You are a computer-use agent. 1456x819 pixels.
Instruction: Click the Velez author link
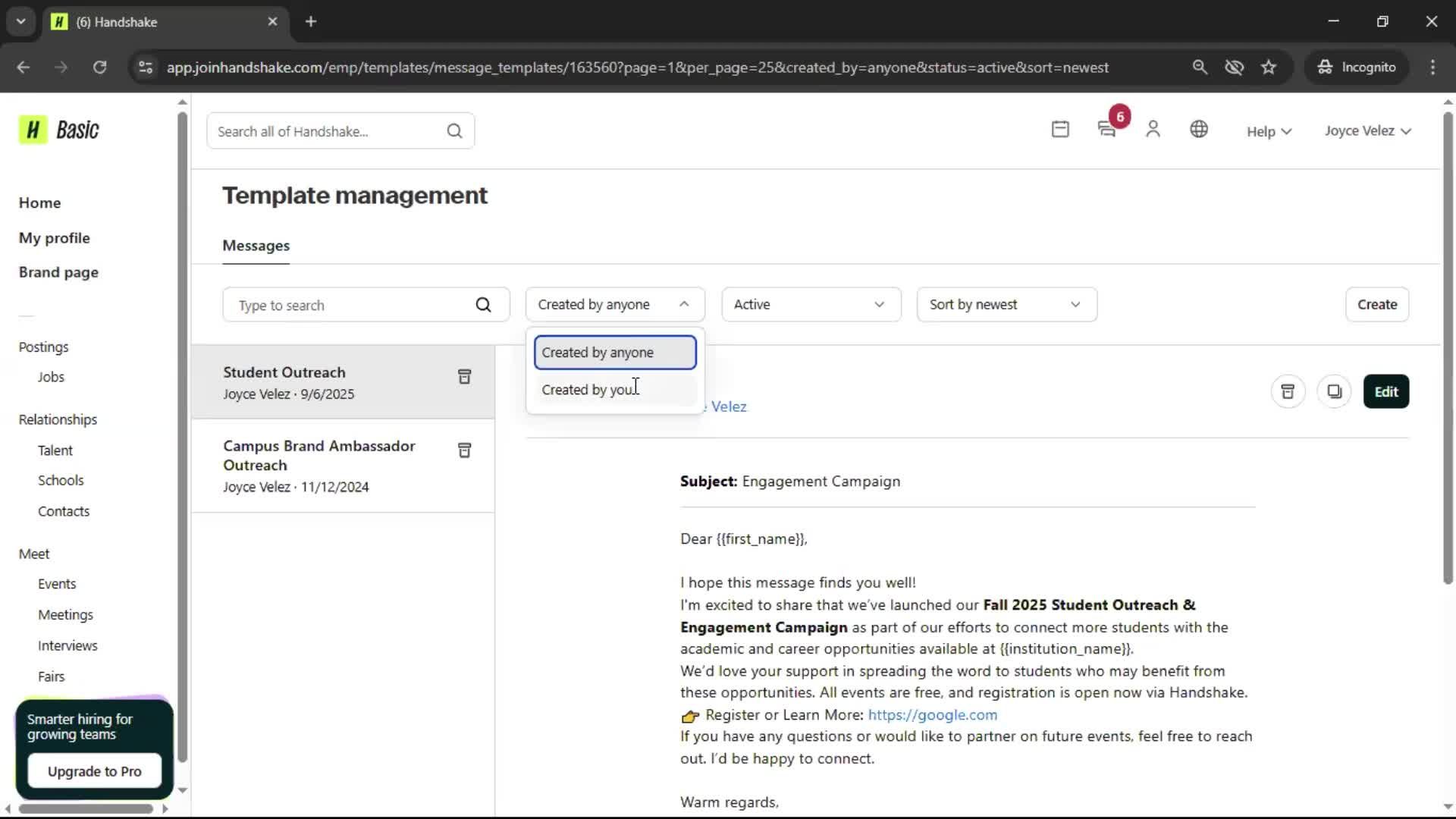[x=728, y=407]
